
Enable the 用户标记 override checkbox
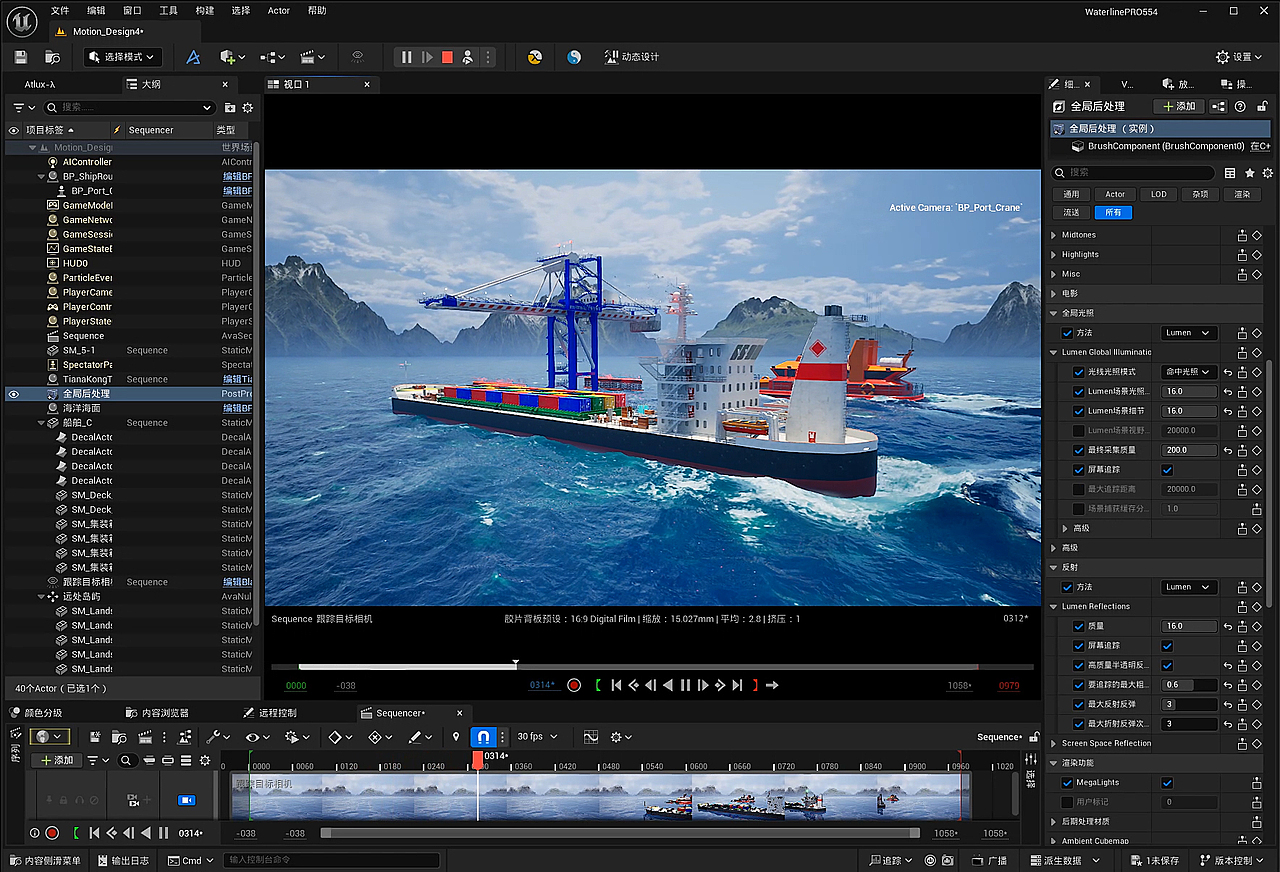pyautogui.click(x=1067, y=802)
